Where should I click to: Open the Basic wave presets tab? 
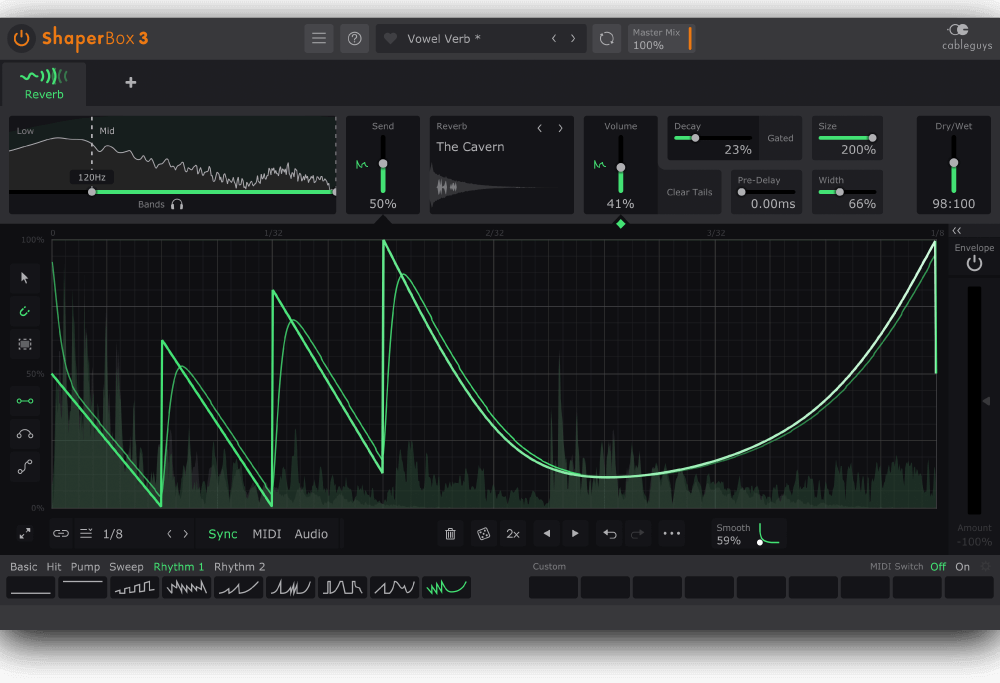click(24, 566)
